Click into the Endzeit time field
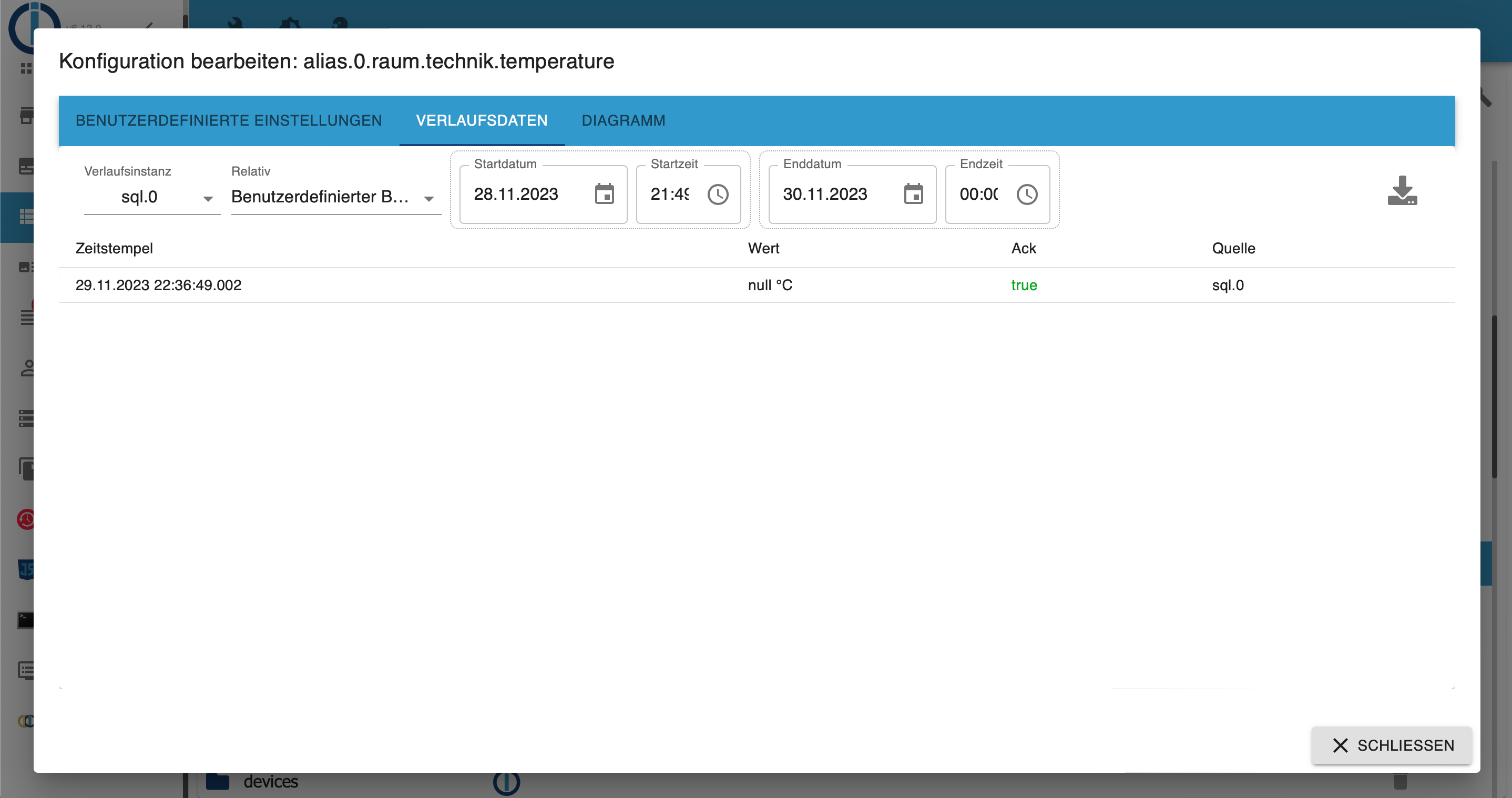The width and height of the screenshot is (1512, 798). click(978, 194)
